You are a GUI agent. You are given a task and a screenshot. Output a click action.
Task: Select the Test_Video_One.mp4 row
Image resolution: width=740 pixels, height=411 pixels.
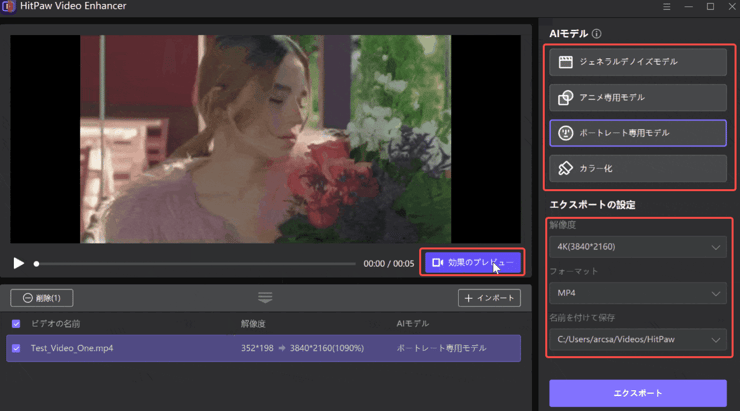coord(200,348)
